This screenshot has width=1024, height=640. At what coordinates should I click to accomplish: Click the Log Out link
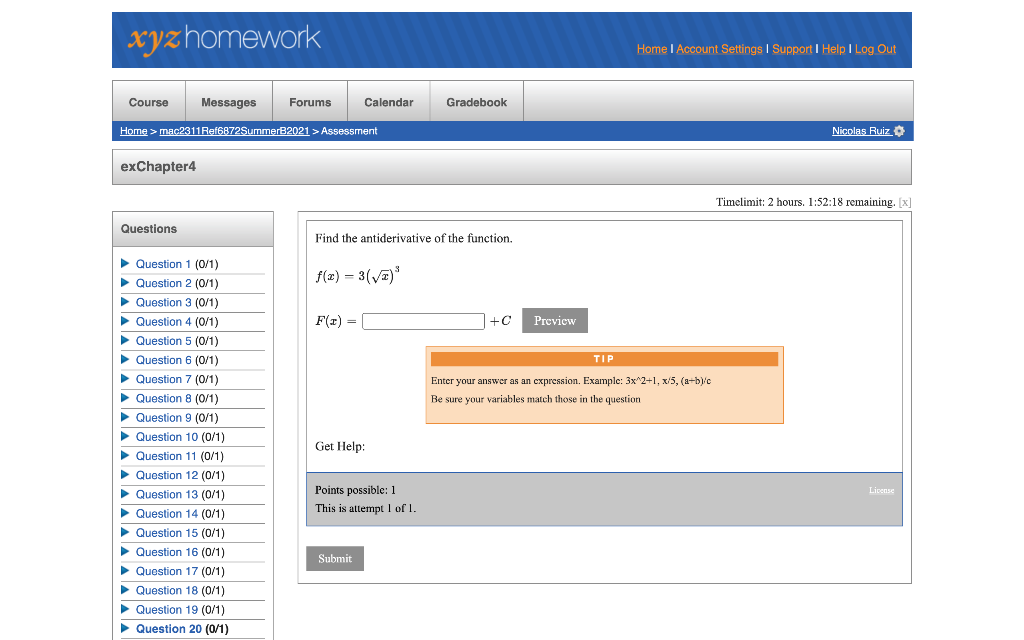pyautogui.click(x=875, y=48)
